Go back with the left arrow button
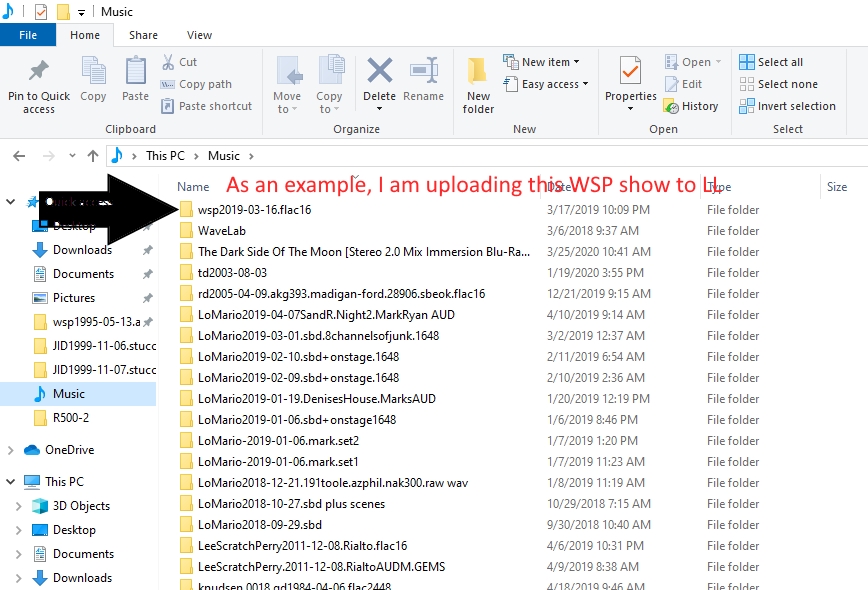 click(x=19, y=156)
